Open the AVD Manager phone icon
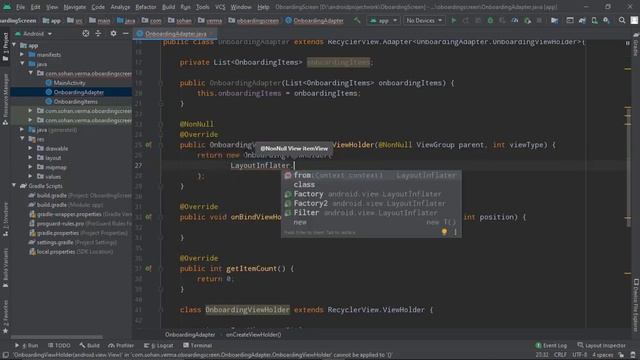This screenshot has width=640, height=360. point(594,20)
